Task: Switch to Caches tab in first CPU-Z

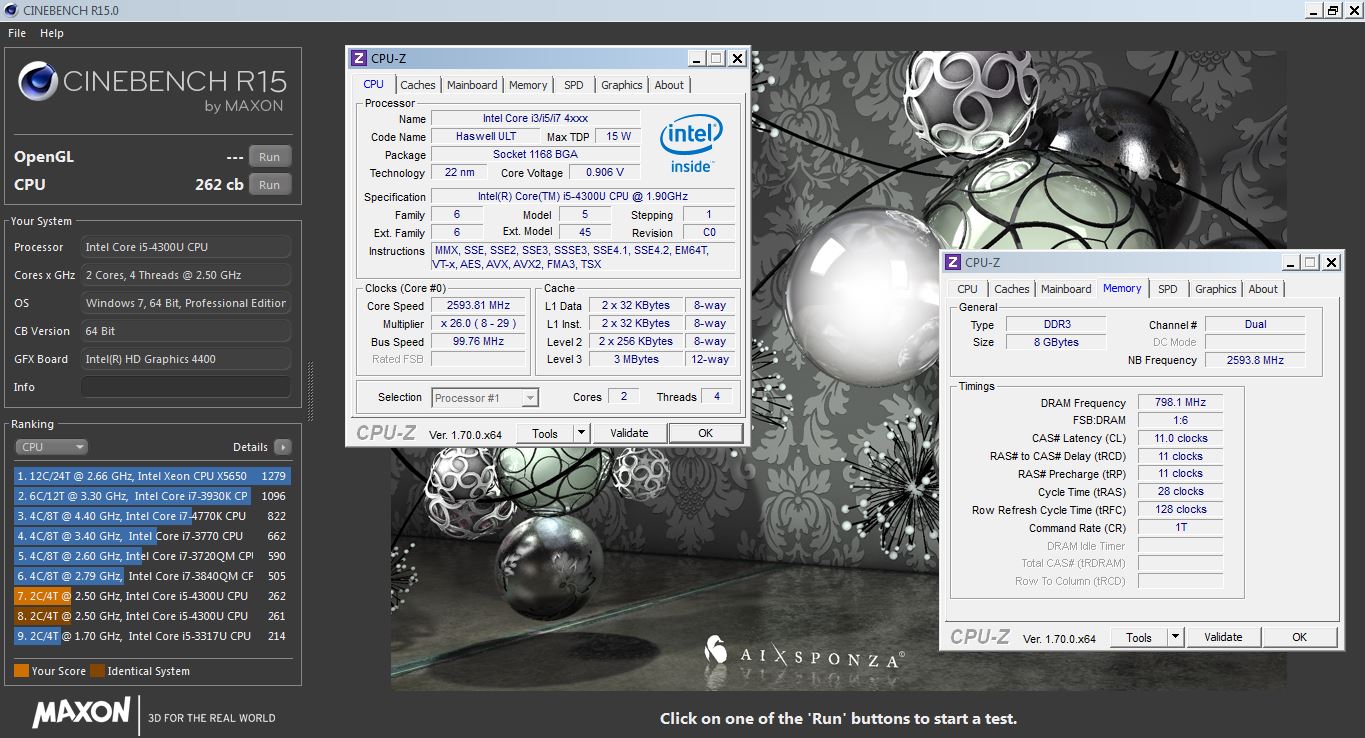Action: point(418,85)
